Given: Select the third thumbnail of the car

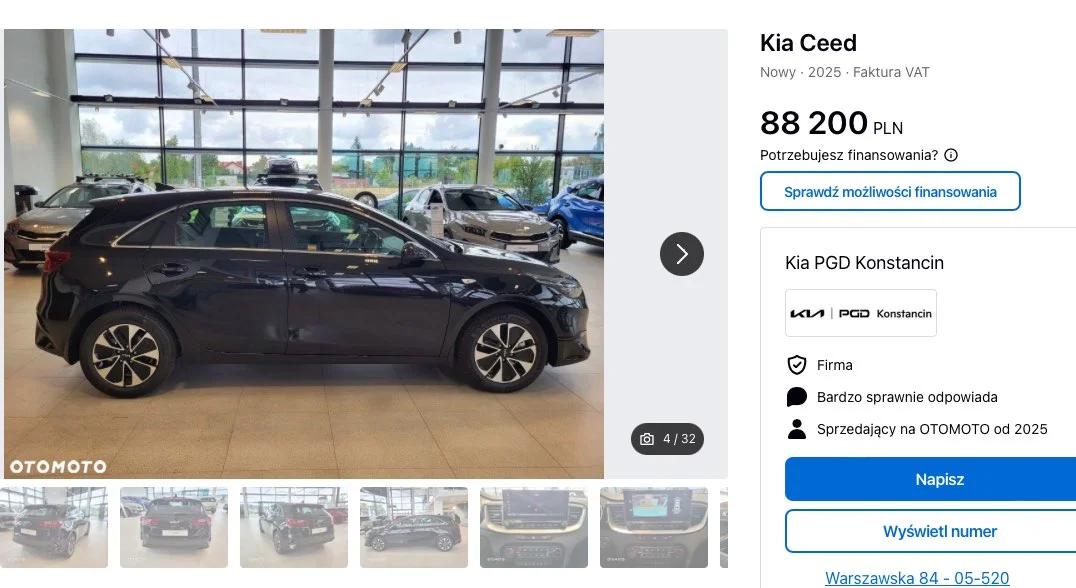Looking at the screenshot, I should [294, 528].
